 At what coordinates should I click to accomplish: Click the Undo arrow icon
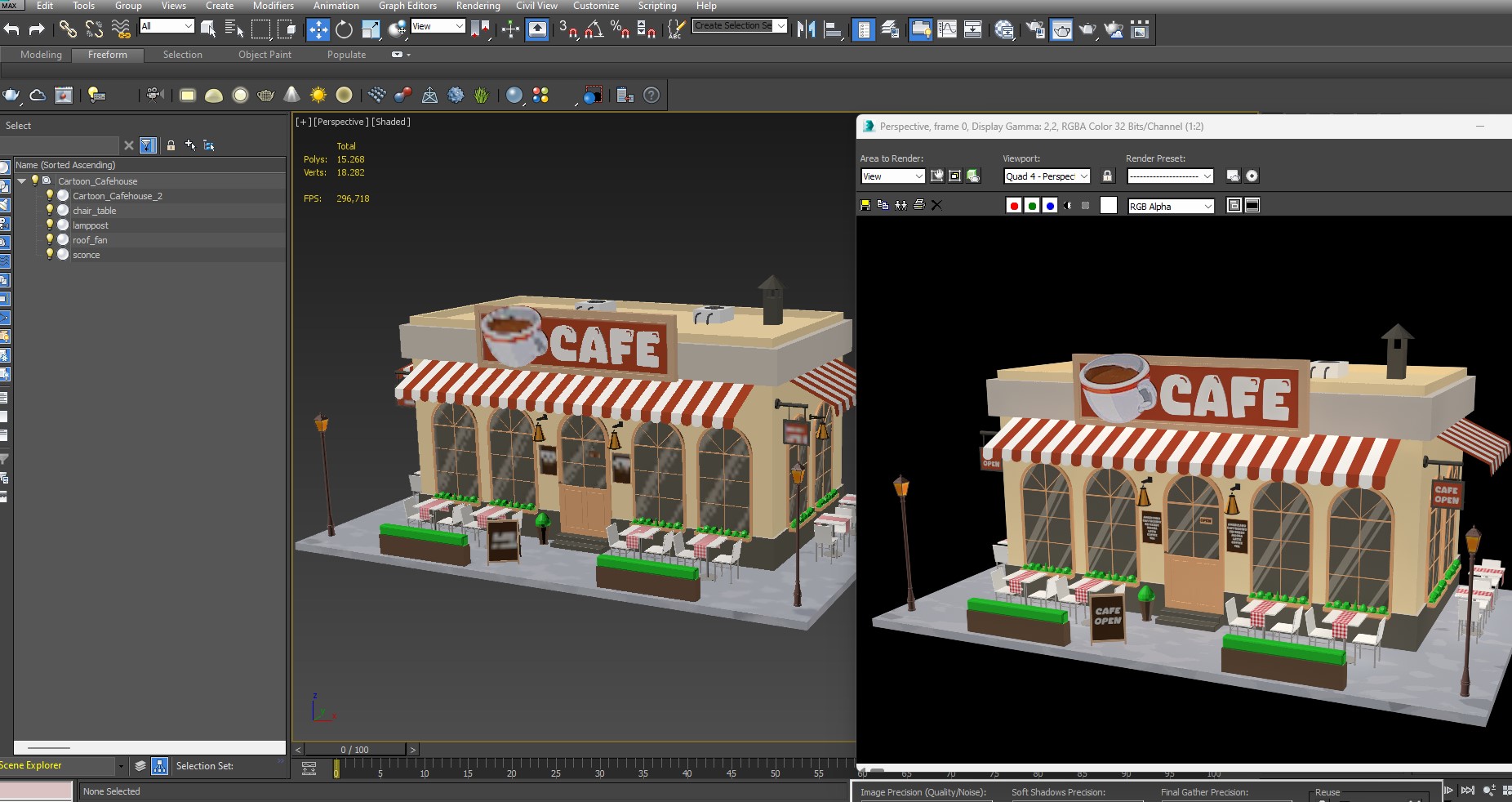pos(11,30)
